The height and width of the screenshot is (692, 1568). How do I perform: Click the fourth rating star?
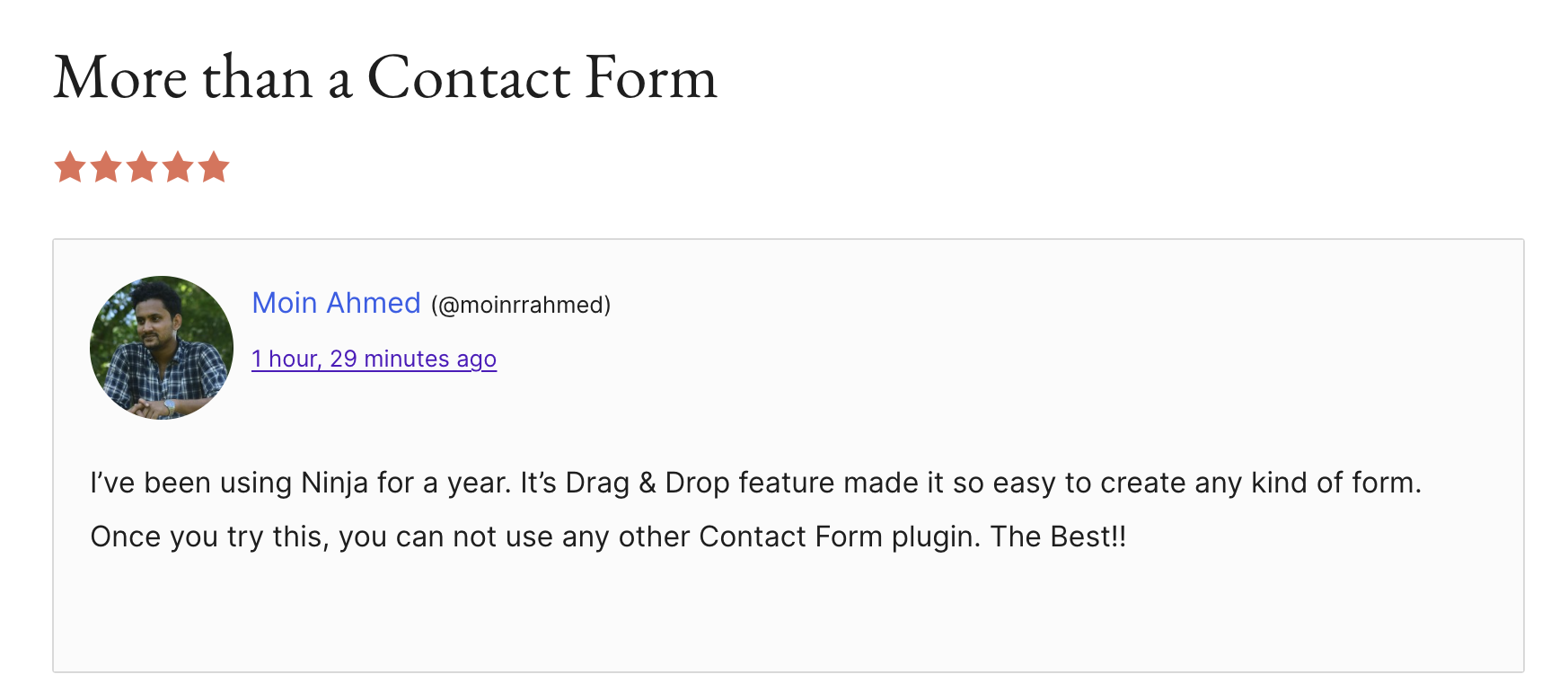click(x=178, y=167)
